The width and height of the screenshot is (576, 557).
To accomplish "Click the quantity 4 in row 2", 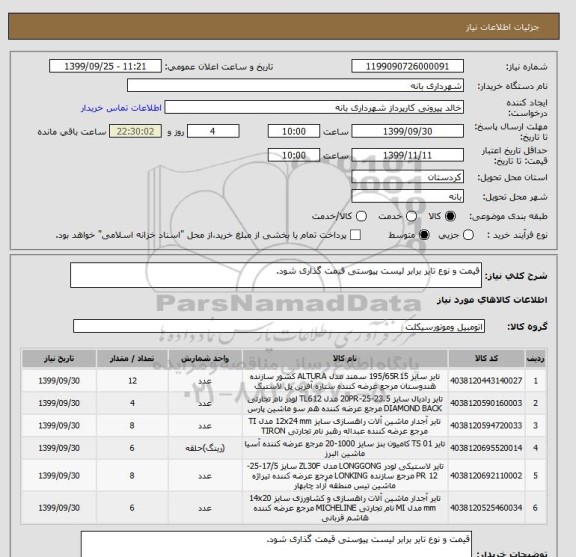I will click(132, 403).
